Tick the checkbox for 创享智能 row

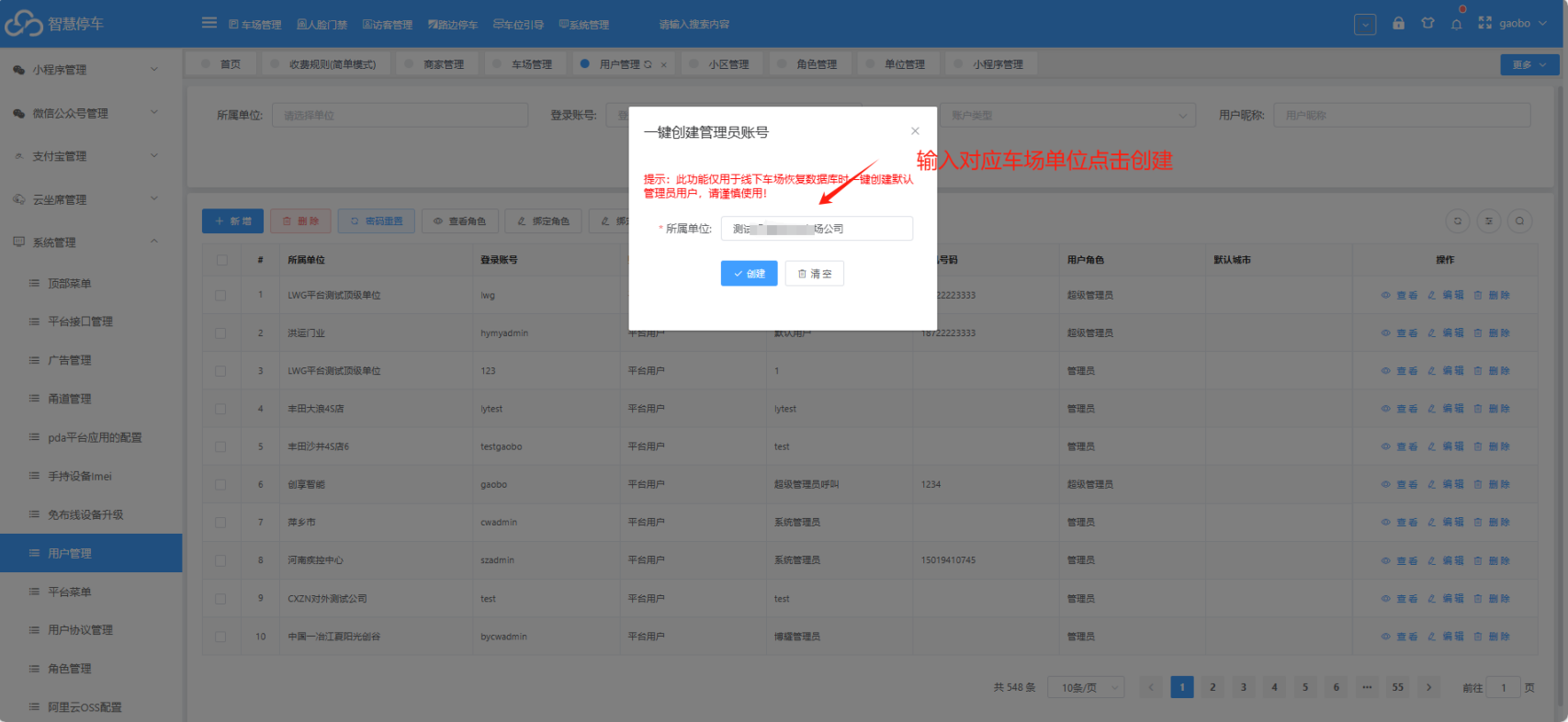click(x=220, y=485)
